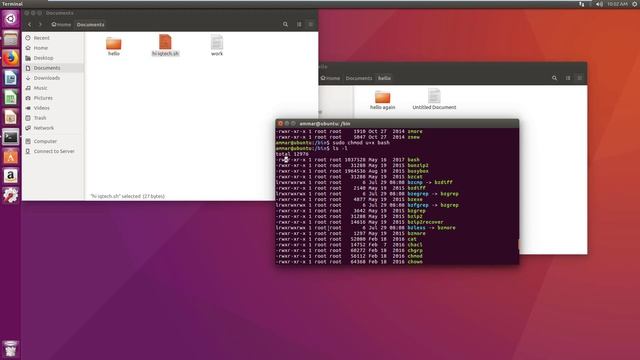Image resolution: width=640 pixels, height=360 pixels.
Task: Click the chmod entry in terminal listing
Action: click(415, 256)
